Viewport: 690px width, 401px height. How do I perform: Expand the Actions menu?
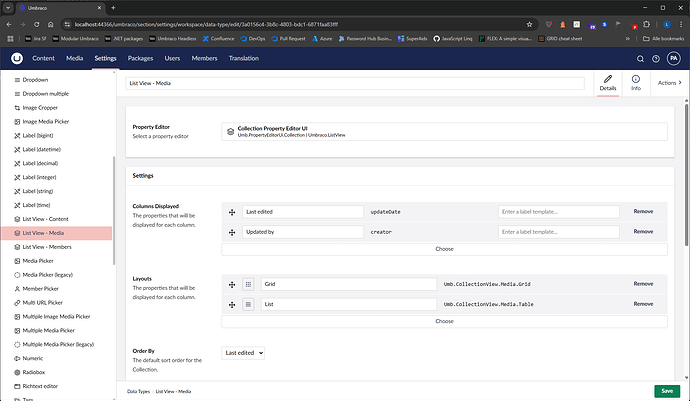[x=669, y=83]
